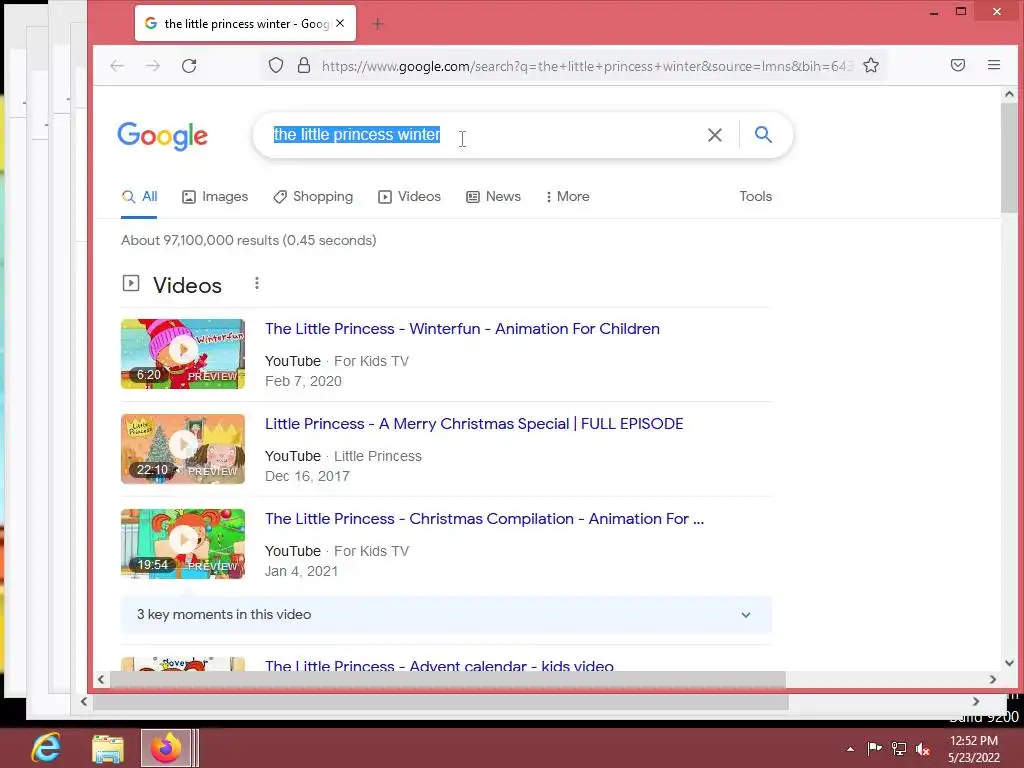Show hidden tray icons arrow
This screenshot has width=1024, height=768.
pyautogui.click(x=850, y=749)
